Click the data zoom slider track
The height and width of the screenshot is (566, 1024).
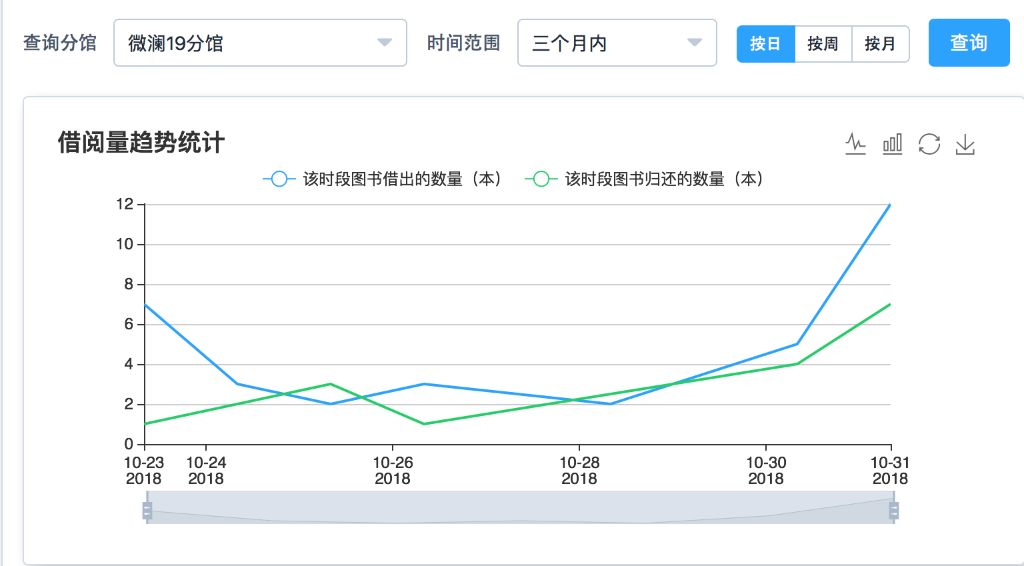[520, 508]
